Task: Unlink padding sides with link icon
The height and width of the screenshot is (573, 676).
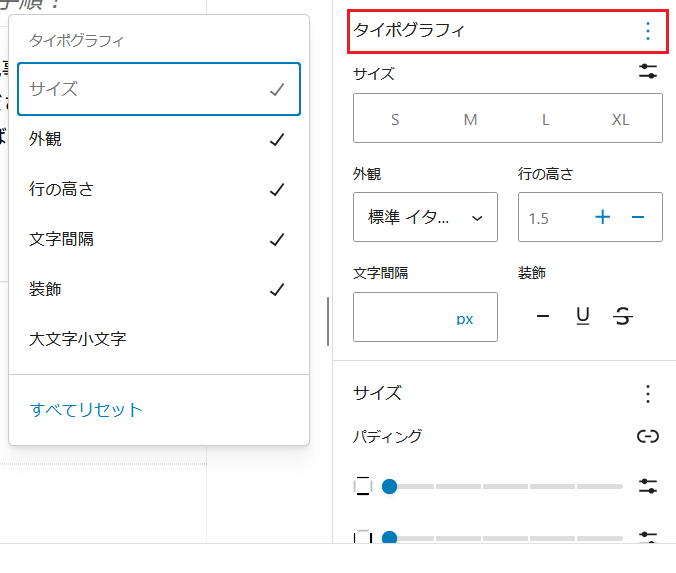Action: [648, 436]
